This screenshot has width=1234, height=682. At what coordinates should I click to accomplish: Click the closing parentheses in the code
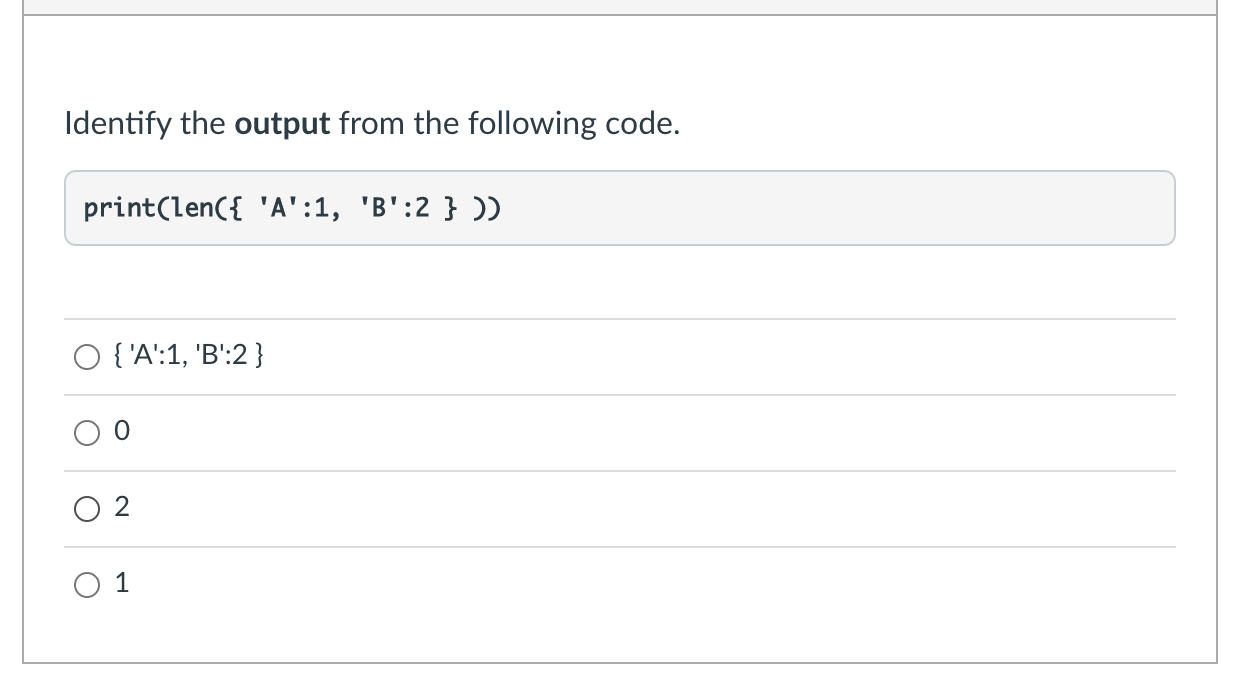tap(488, 209)
